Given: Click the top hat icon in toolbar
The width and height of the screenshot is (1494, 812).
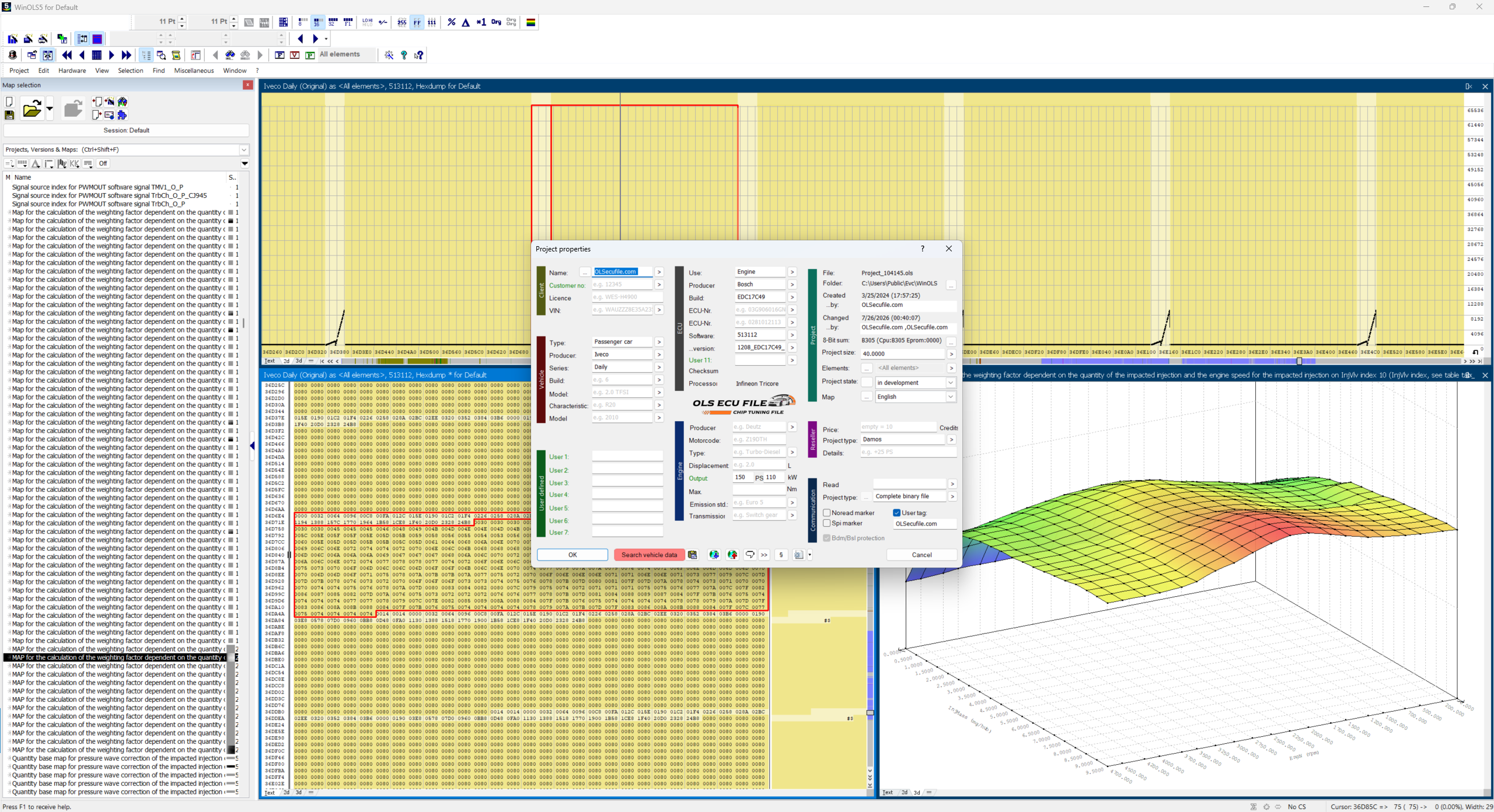Looking at the screenshot, I should (x=13, y=55).
